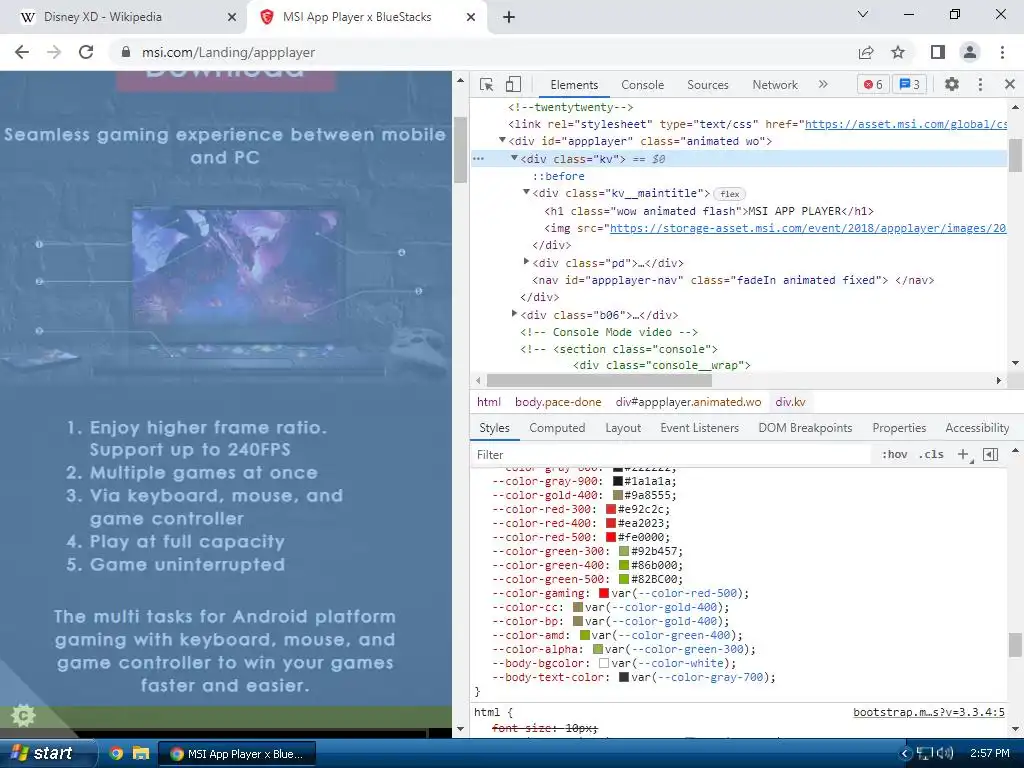Expand the div class="pd" node

point(526,262)
